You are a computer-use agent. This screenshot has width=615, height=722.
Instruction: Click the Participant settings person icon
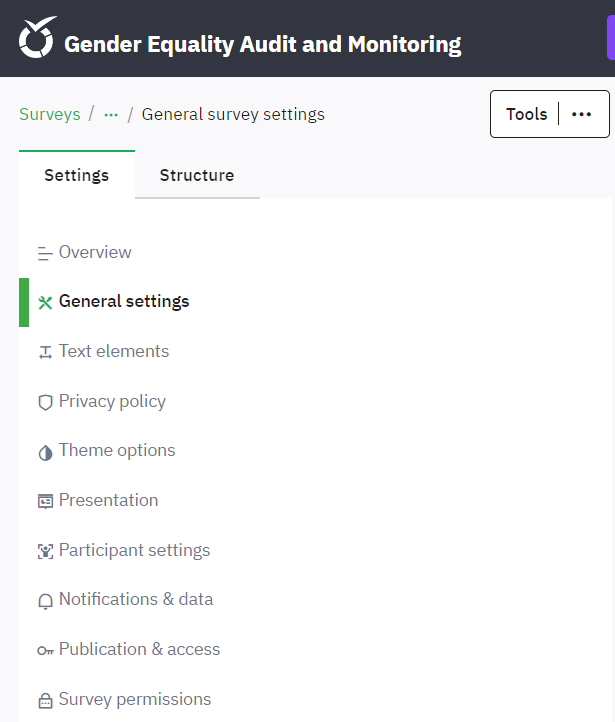pos(45,552)
